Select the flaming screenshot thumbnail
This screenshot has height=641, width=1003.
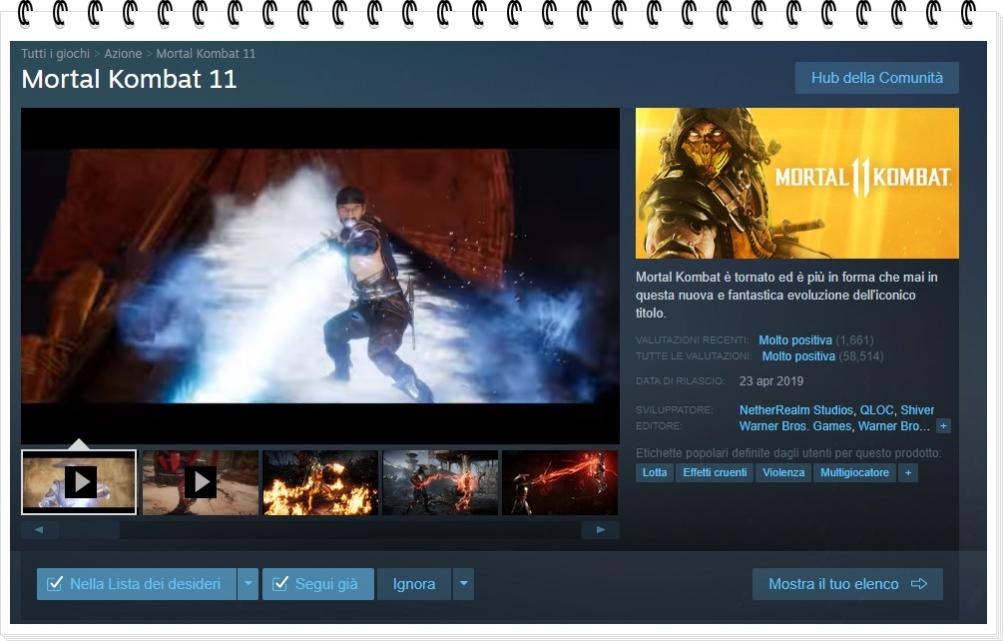[320, 481]
